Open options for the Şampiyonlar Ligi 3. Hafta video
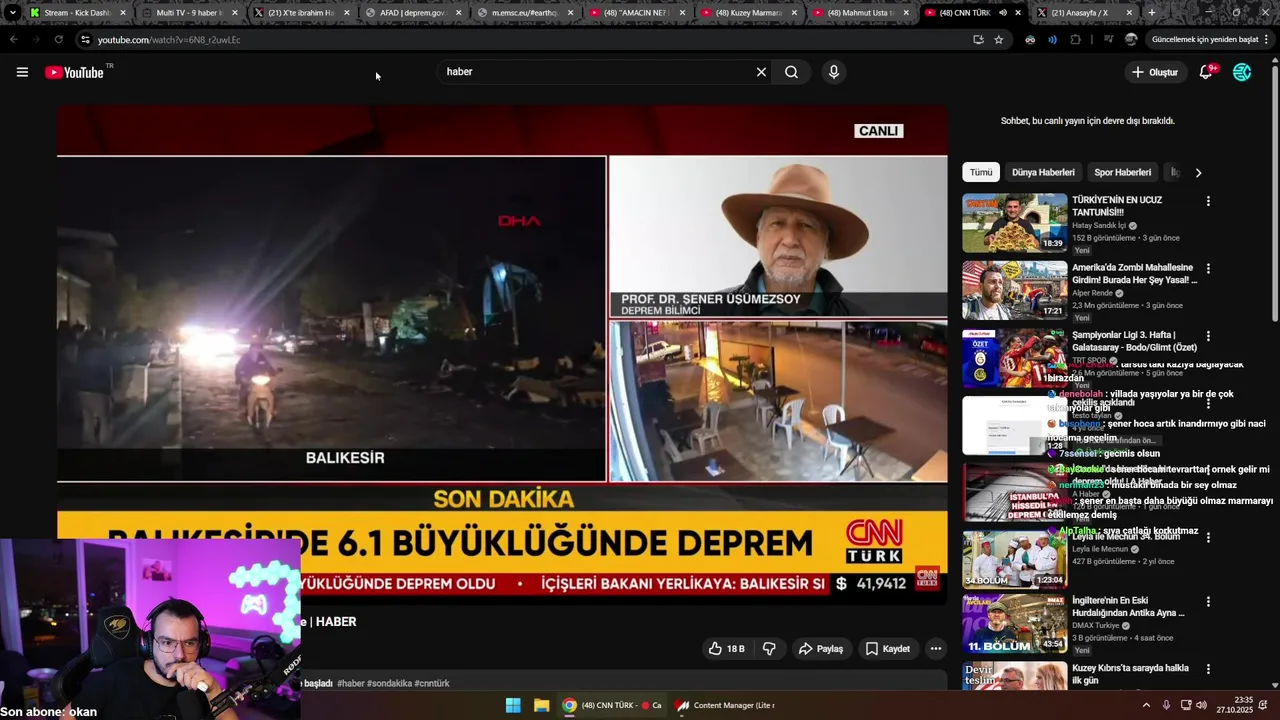Viewport: 1280px width, 720px height. click(x=1208, y=336)
